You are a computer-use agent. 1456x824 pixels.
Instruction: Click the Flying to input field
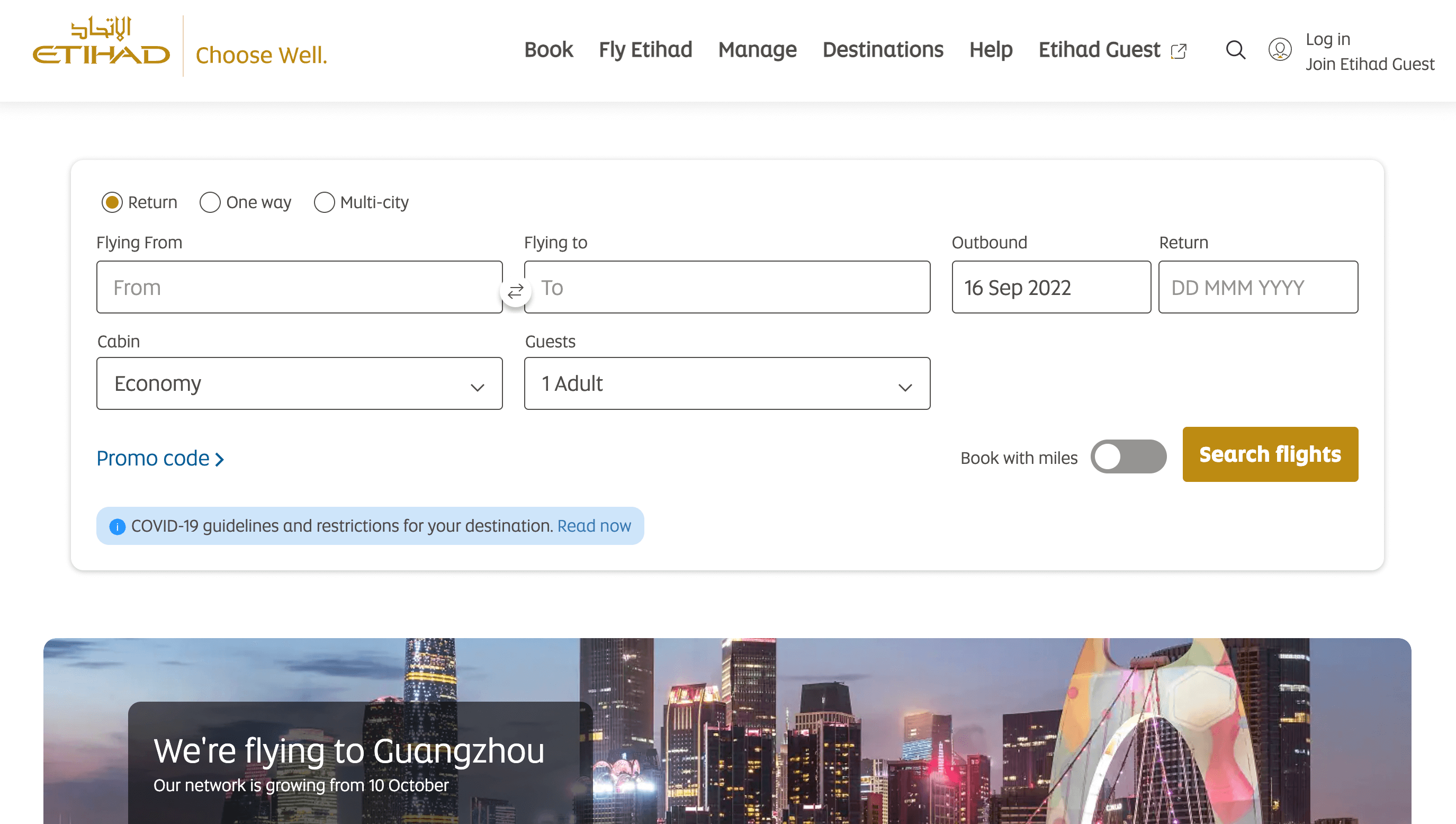727,287
